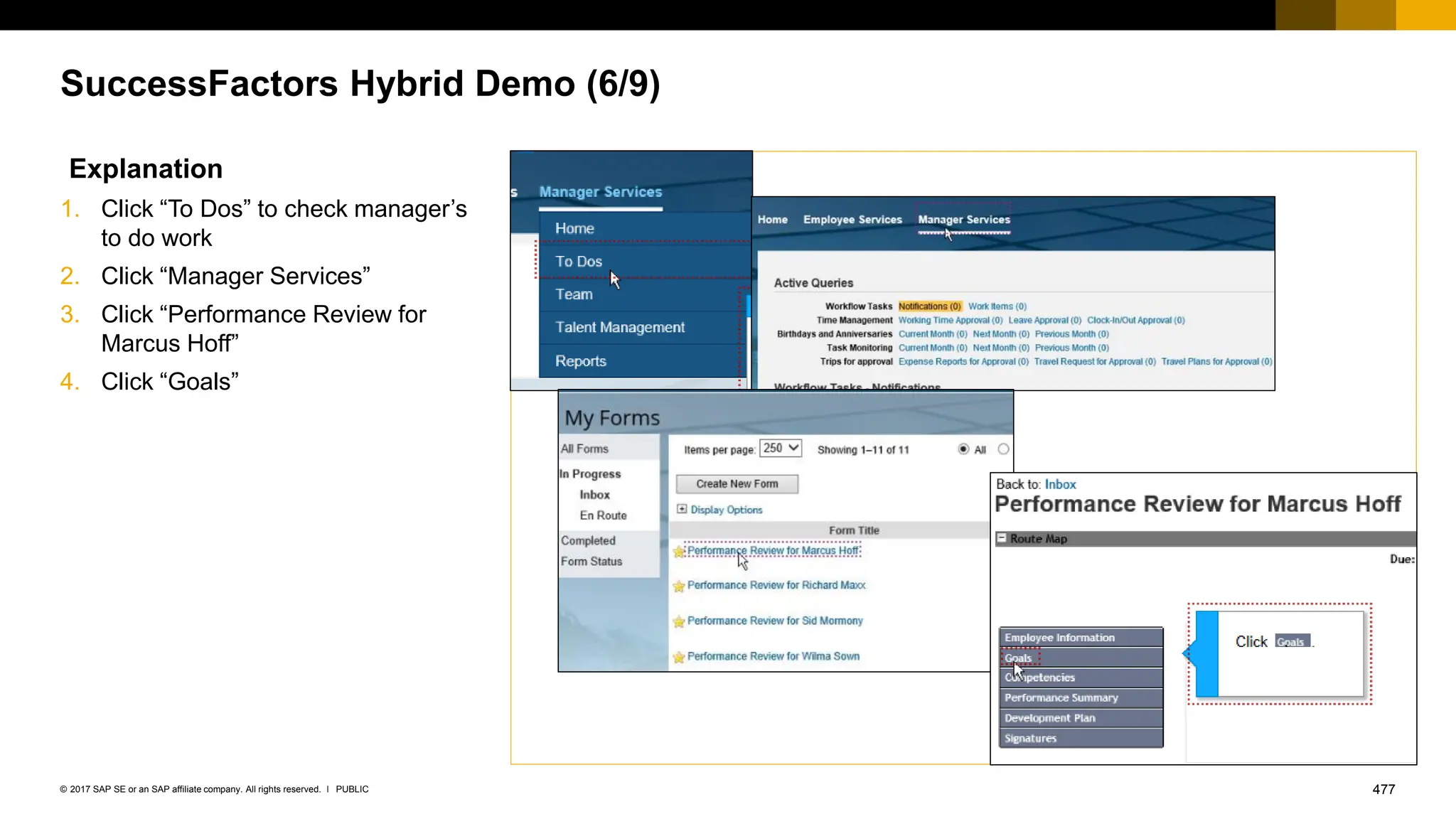Open the Items per page dropdown
This screenshot has width=1456, height=819.
pyautogui.click(x=781, y=448)
